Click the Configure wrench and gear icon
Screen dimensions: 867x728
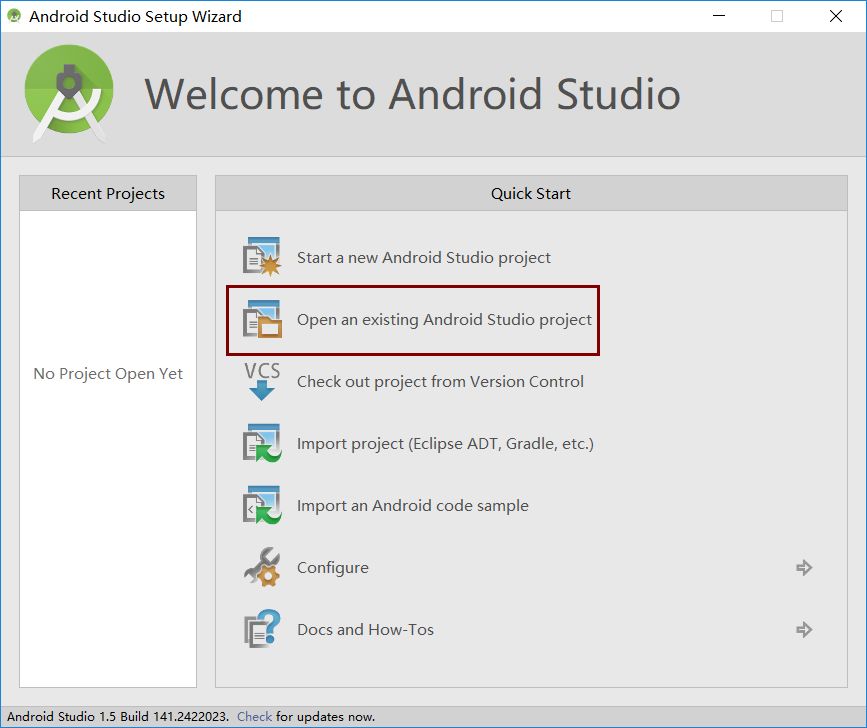point(262,567)
